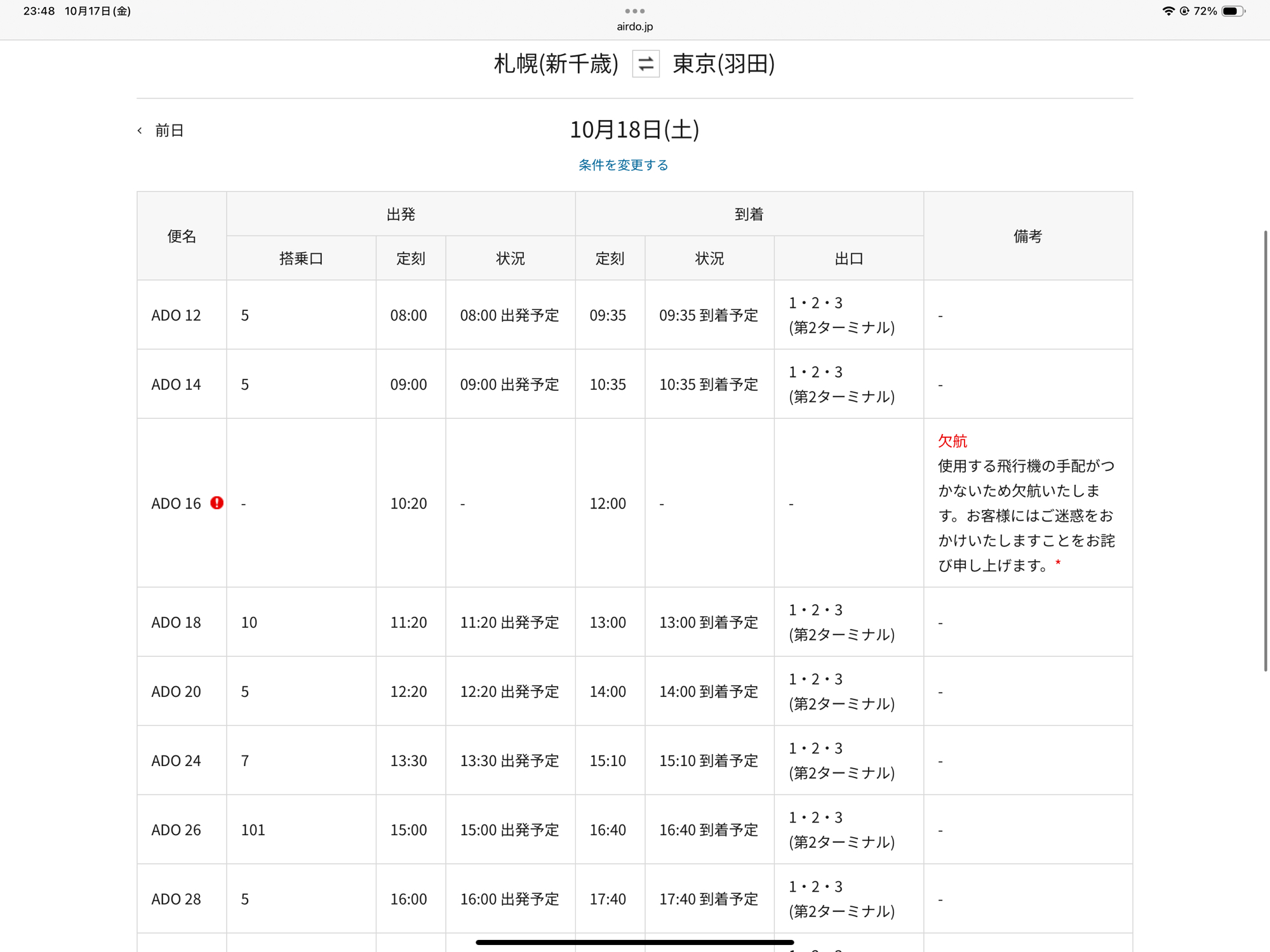The width and height of the screenshot is (1270, 952).
Task: Tap the three-dot multitasking icon
Action: click(634, 11)
